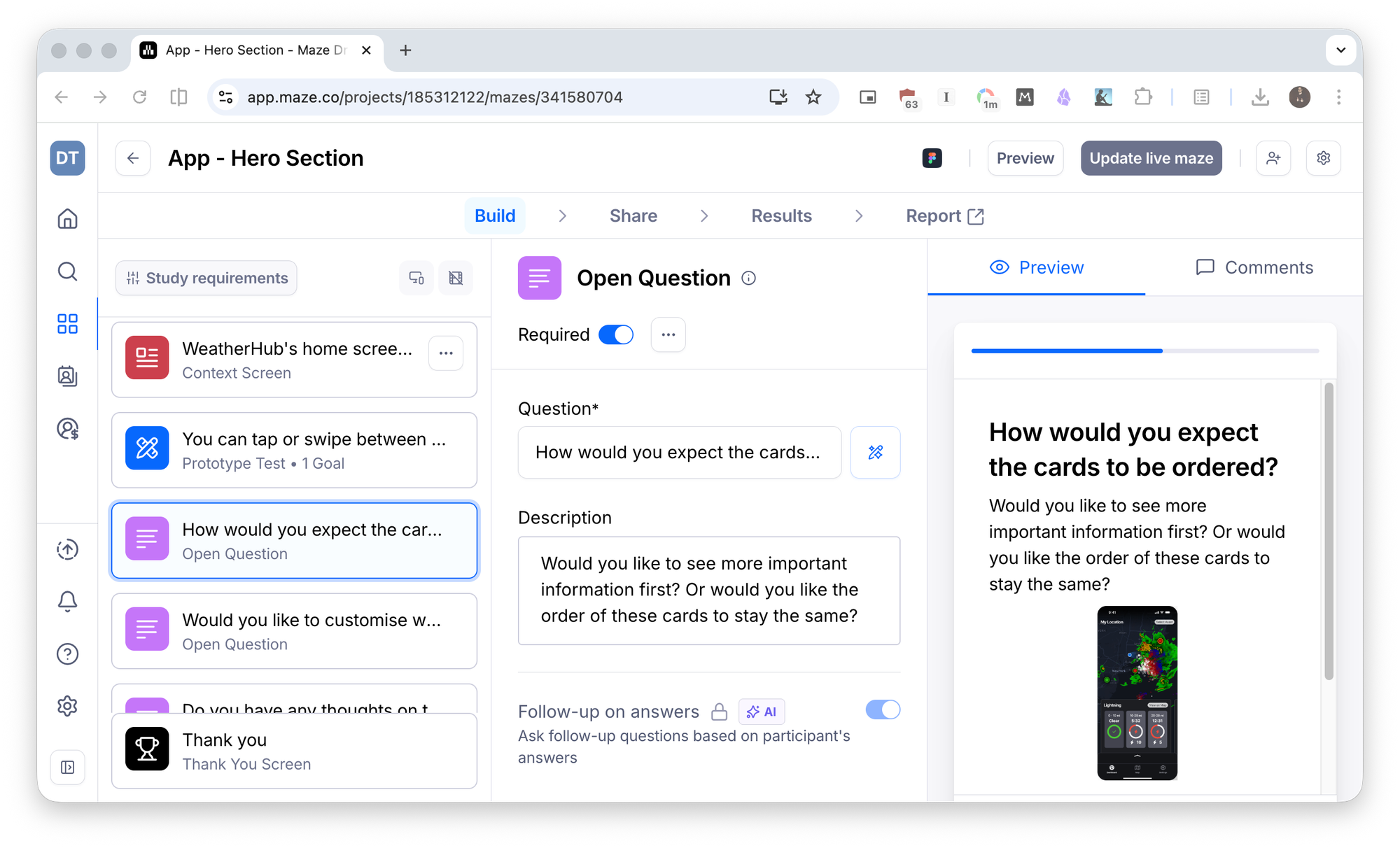Viewport: 1400px width, 848px height.
Task: Toggle Follow-up on answers switch
Action: 883,710
